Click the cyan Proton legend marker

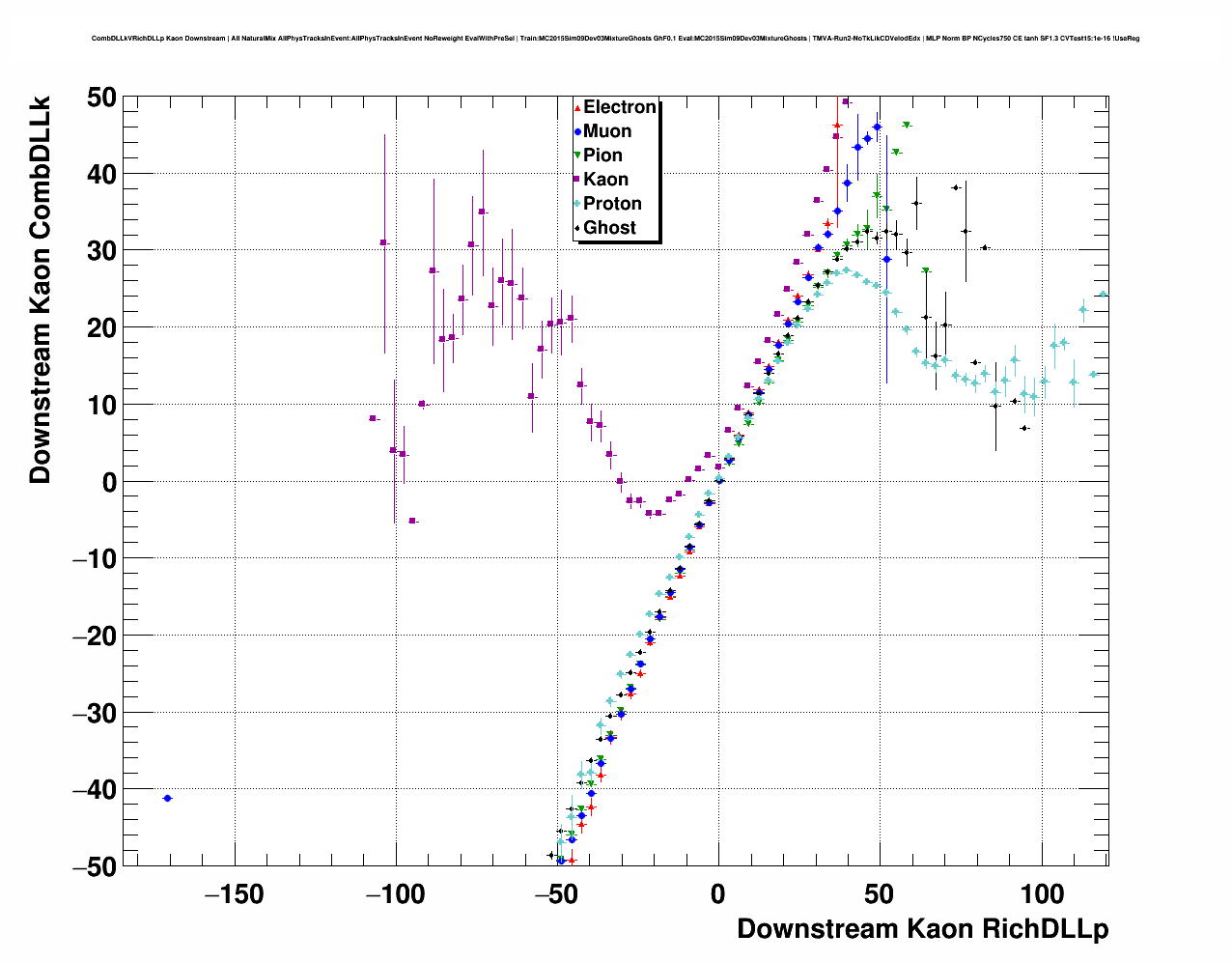click(577, 204)
